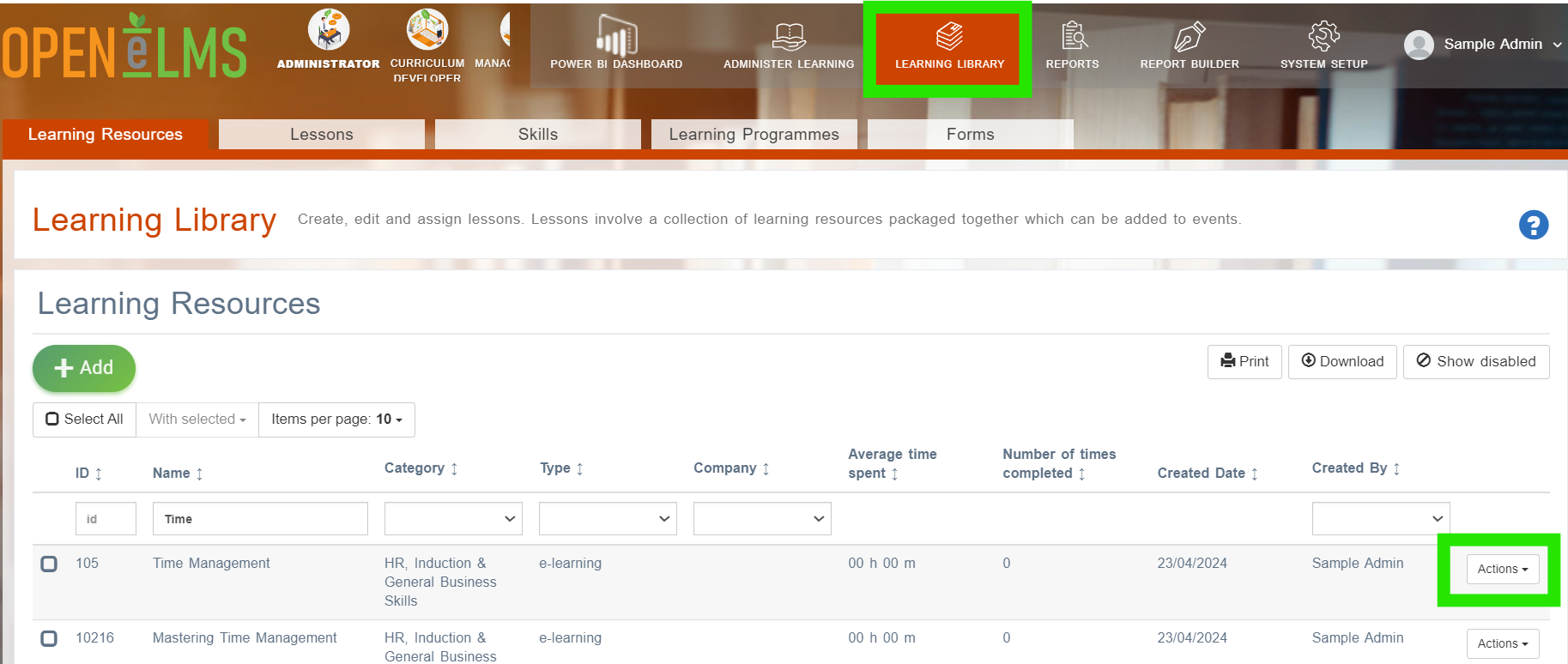Open Report Builder pen icon
Screen dimensions: 1568x664
[1190, 37]
